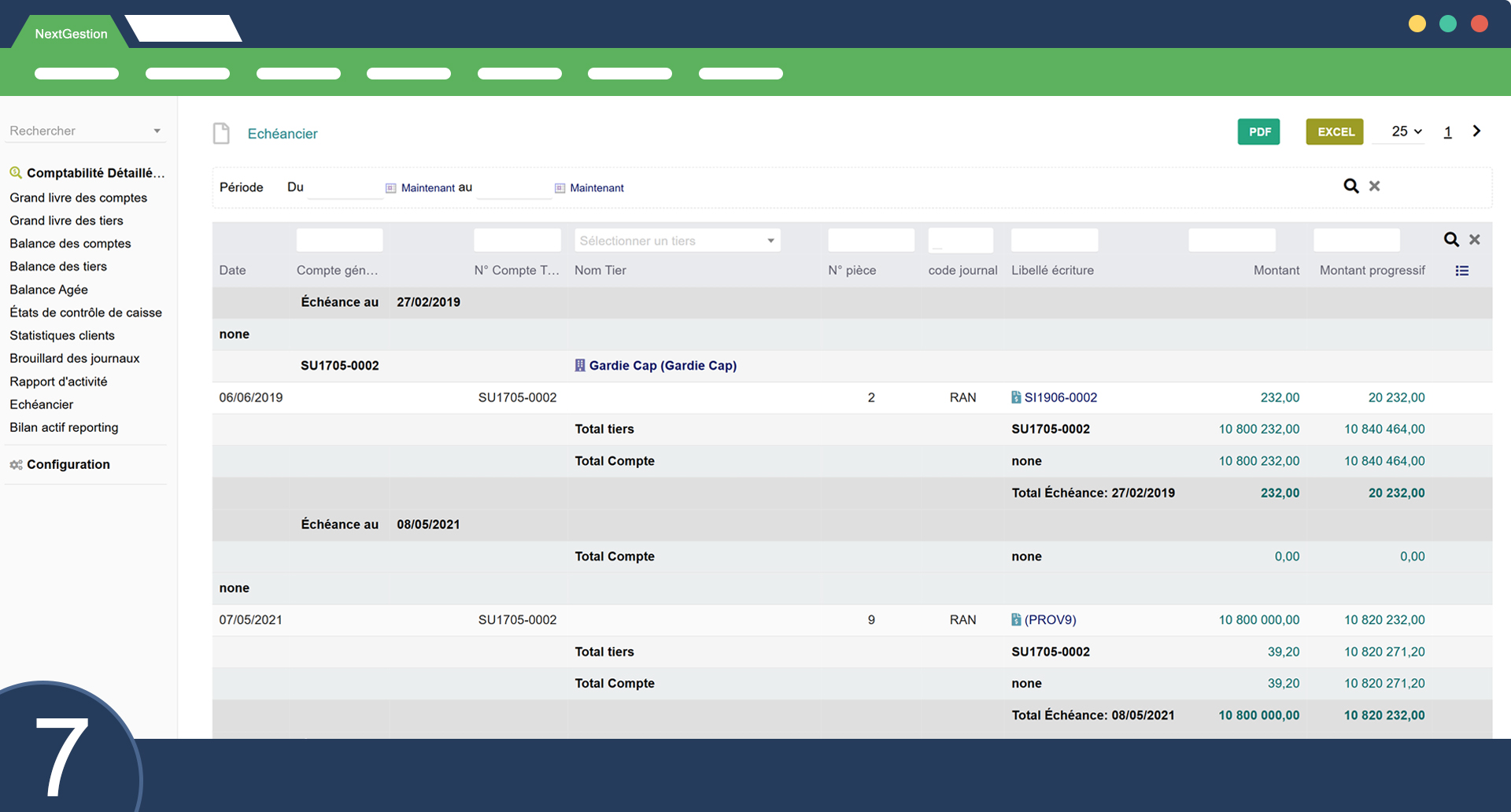This screenshot has height=812, width=1511.
Task: Open the Gardie Cap tier link
Action: tap(662, 365)
